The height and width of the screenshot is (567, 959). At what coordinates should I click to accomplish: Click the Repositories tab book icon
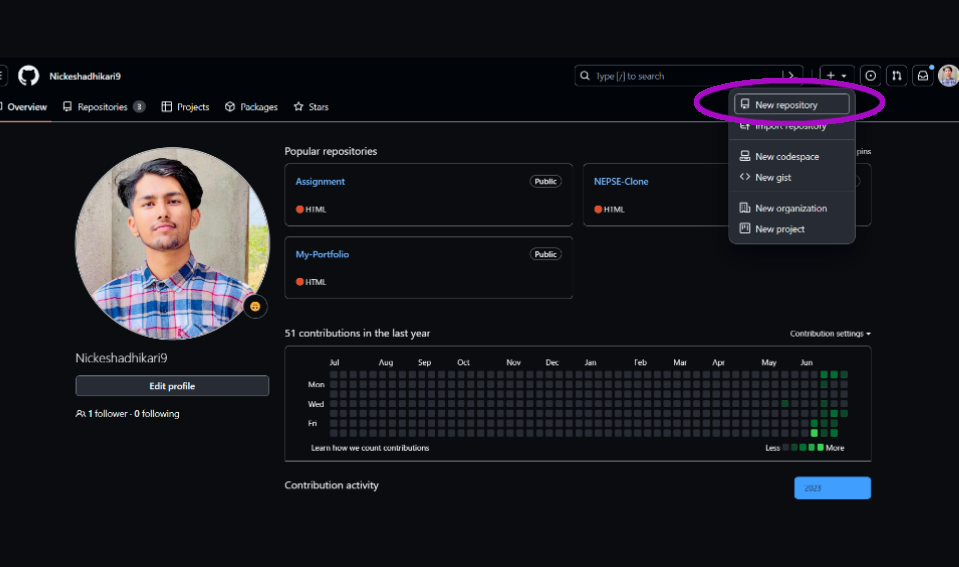67,106
